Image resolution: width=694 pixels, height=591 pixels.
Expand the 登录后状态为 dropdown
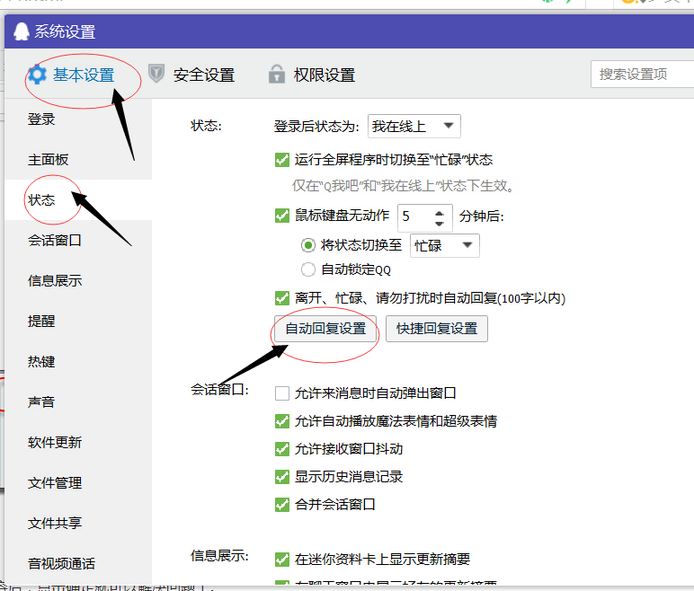(x=413, y=126)
